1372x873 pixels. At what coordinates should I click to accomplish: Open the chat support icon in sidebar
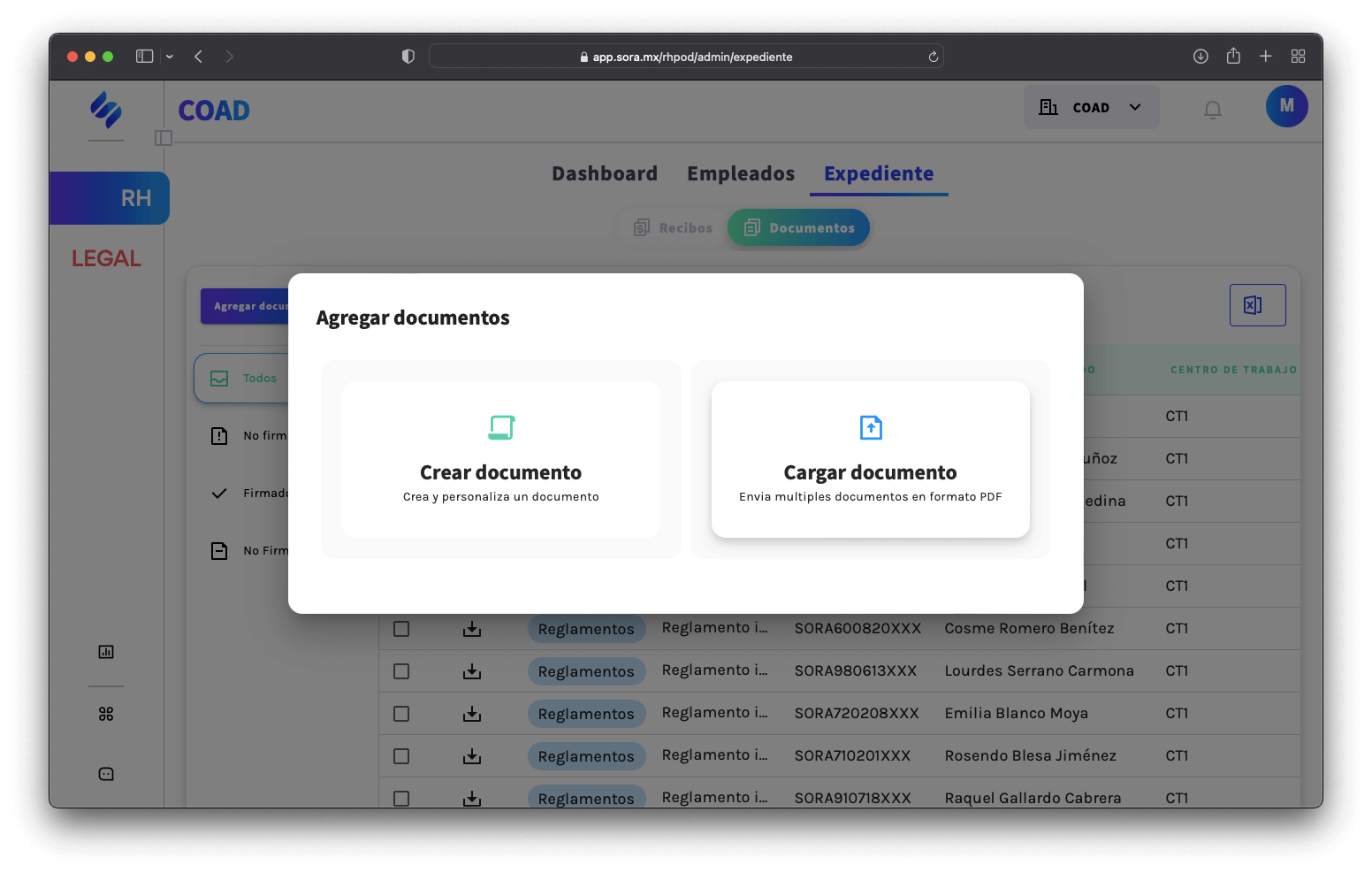point(106,774)
